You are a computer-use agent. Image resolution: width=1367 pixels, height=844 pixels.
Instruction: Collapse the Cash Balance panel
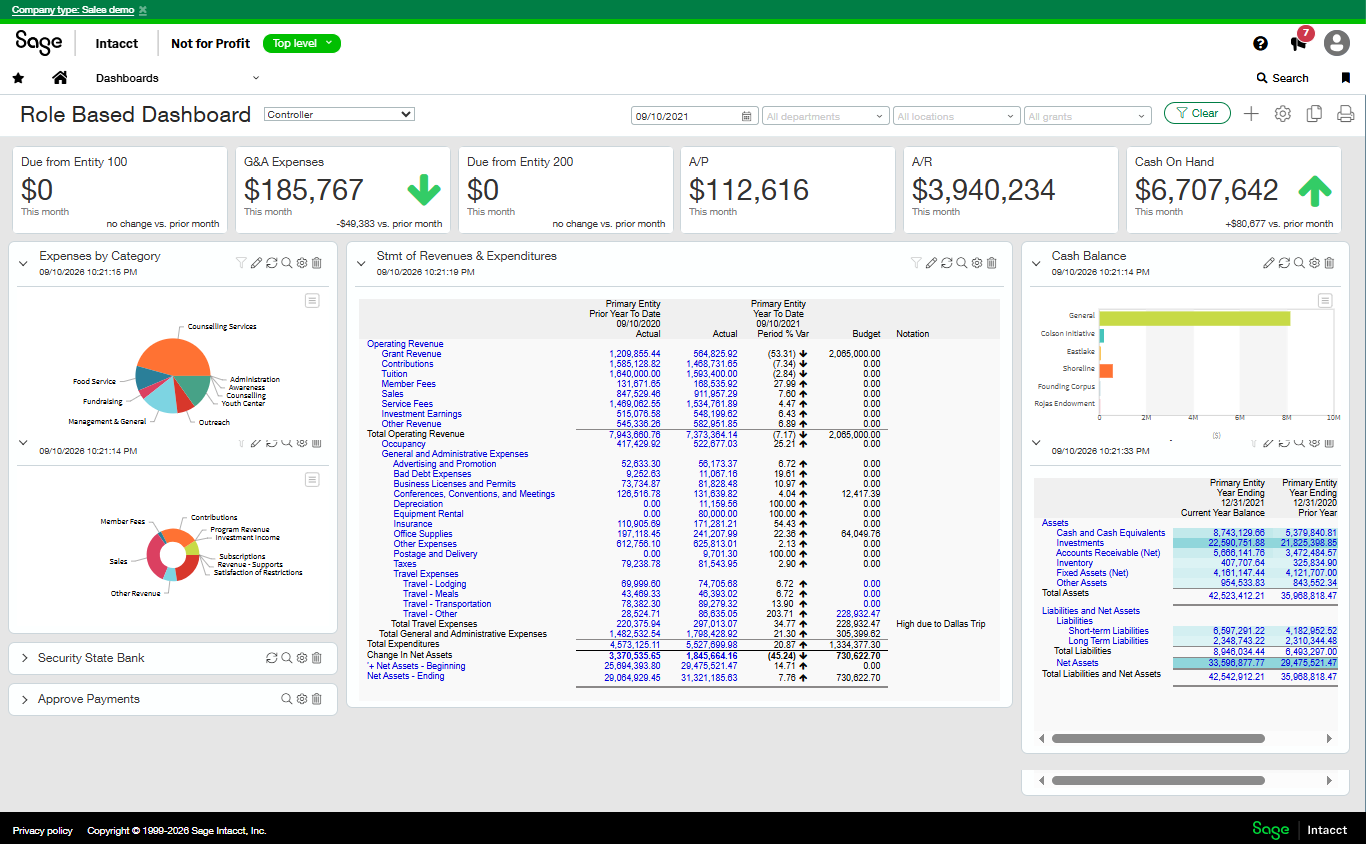(x=1037, y=264)
